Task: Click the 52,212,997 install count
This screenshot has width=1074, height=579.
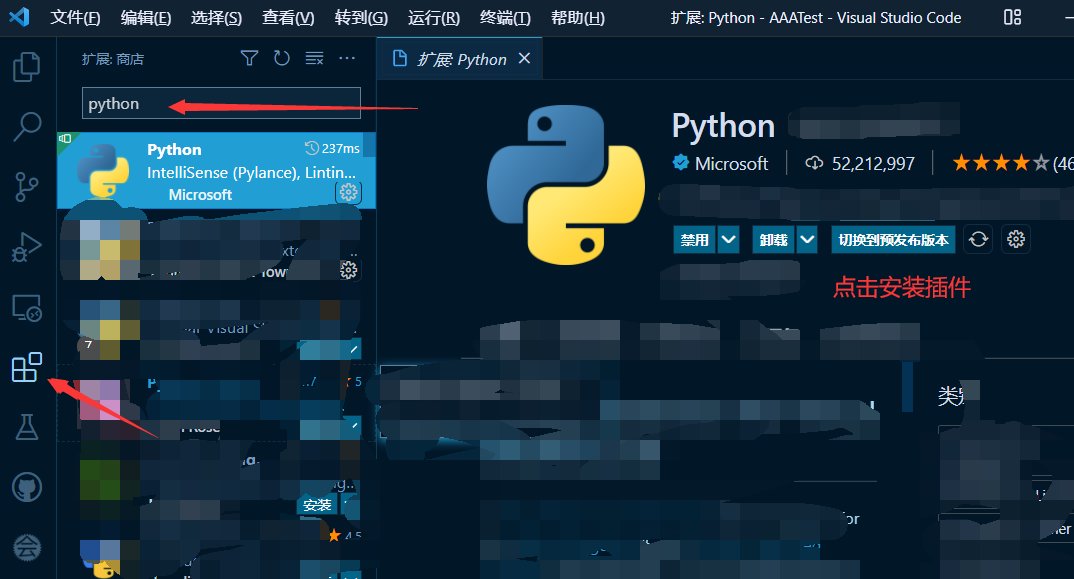Action: [x=873, y=164]
